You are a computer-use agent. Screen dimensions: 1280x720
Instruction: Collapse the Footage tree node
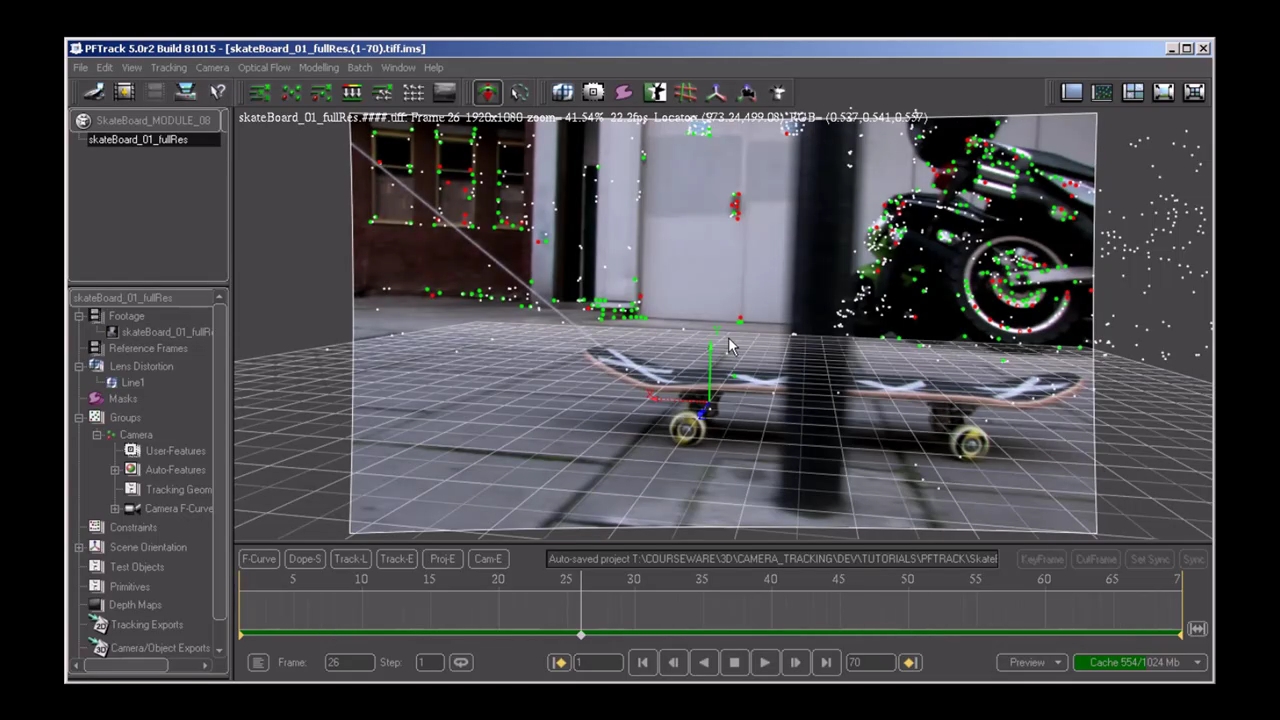click(79, 316)
